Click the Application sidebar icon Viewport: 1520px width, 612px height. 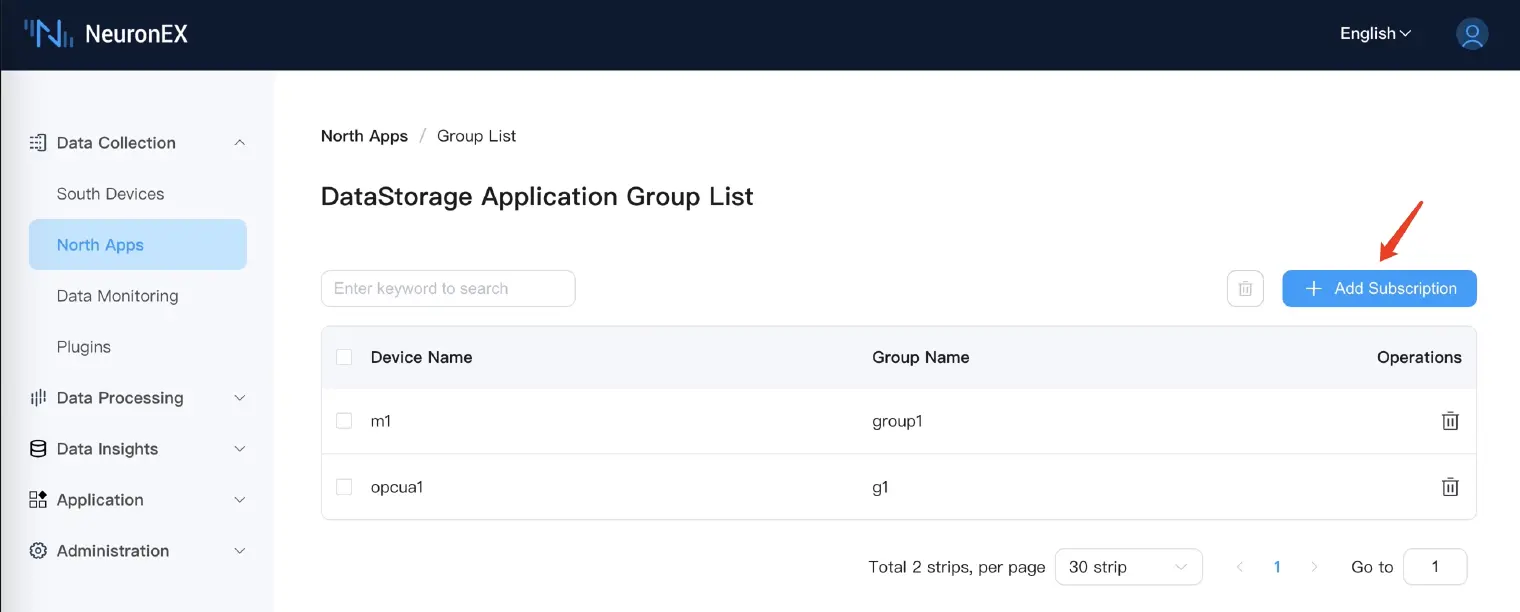38,500
